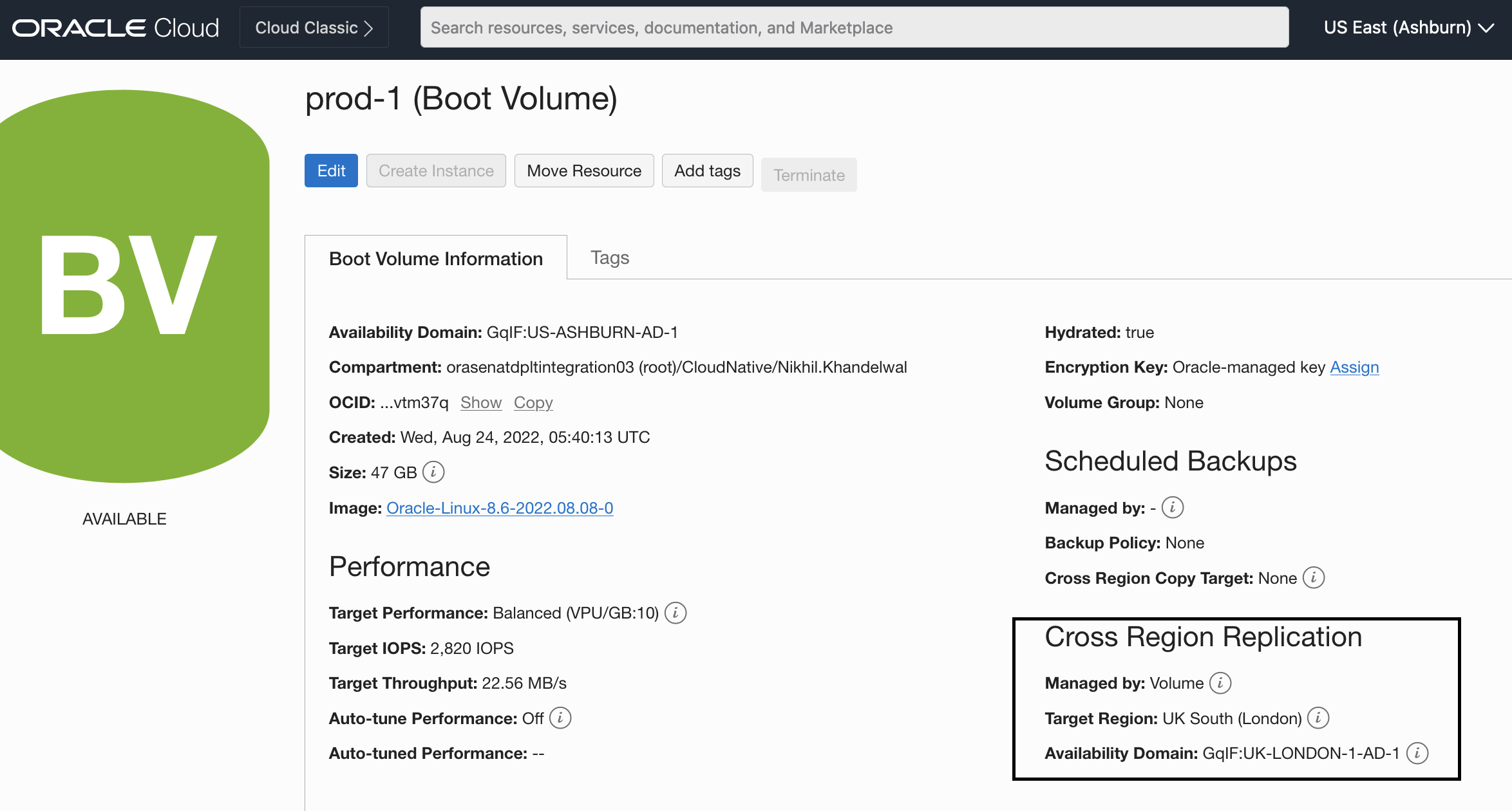This screenshot has height=811, width=1512.
Task: Expand the Cloud Classic breadcrumb
Action: tap(314, 27)
